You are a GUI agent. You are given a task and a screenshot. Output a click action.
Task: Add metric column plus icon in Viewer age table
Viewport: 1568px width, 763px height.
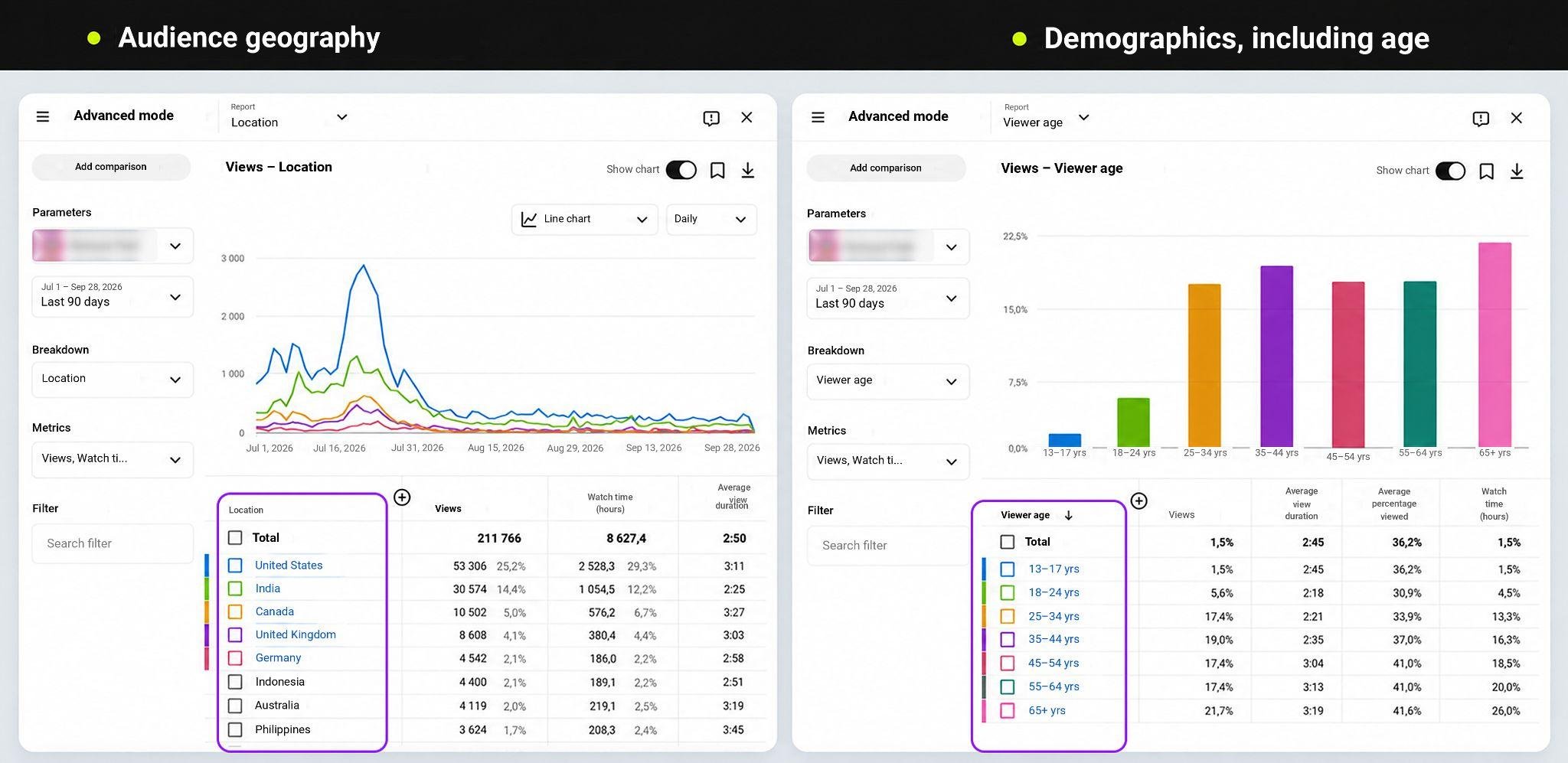pyautogui.click(x=1139, y=501)
